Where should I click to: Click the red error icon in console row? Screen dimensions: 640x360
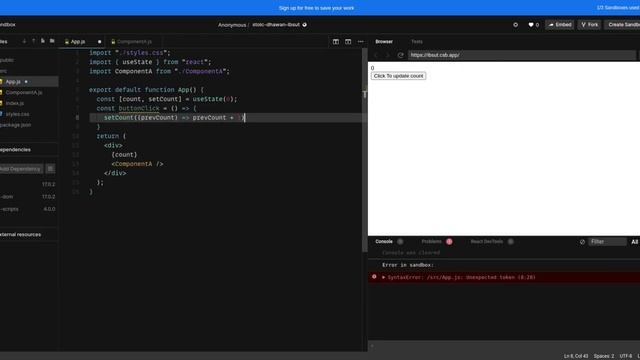pos(374,277)
